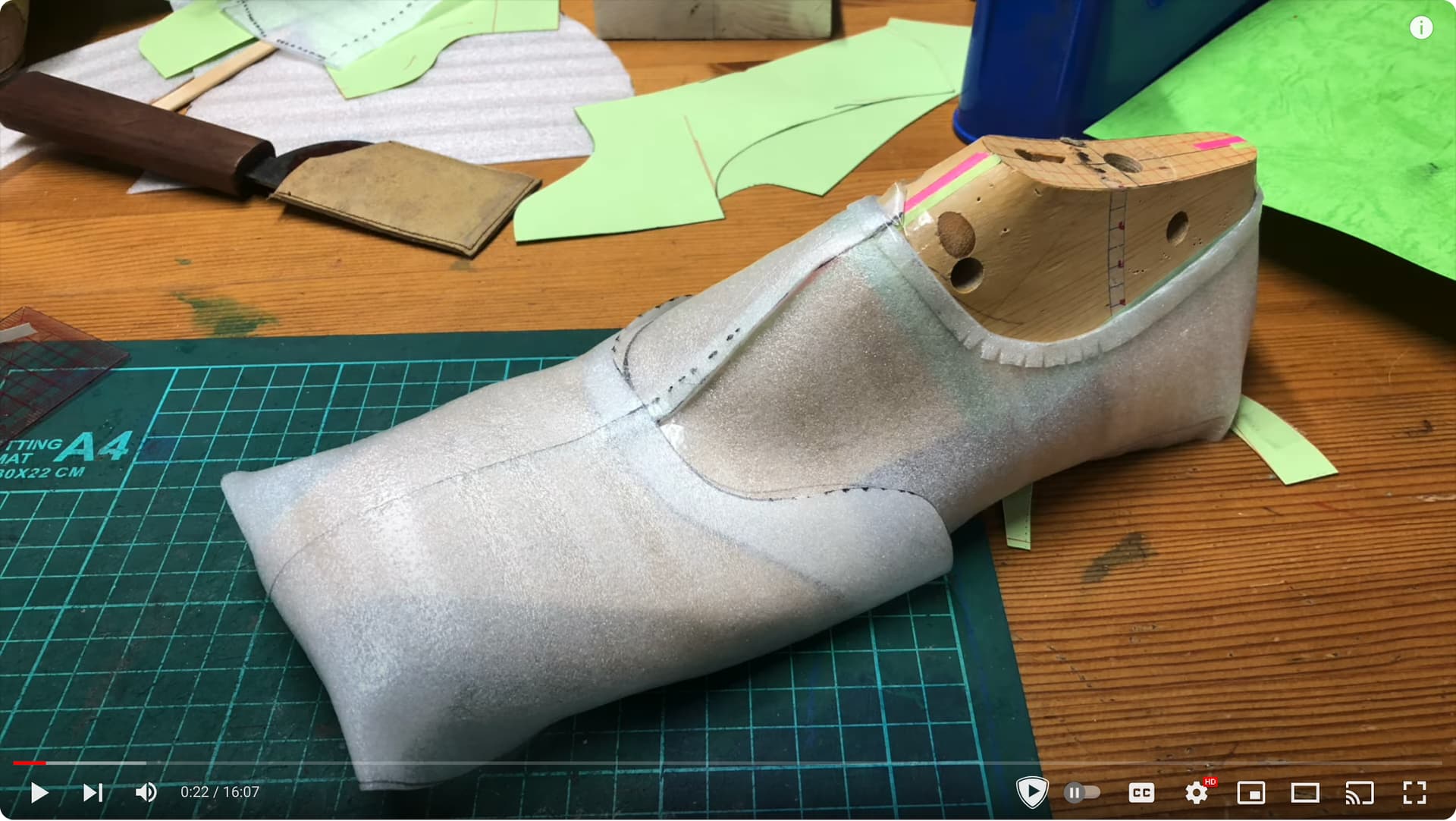Skip to the next video

click(93, 793)
